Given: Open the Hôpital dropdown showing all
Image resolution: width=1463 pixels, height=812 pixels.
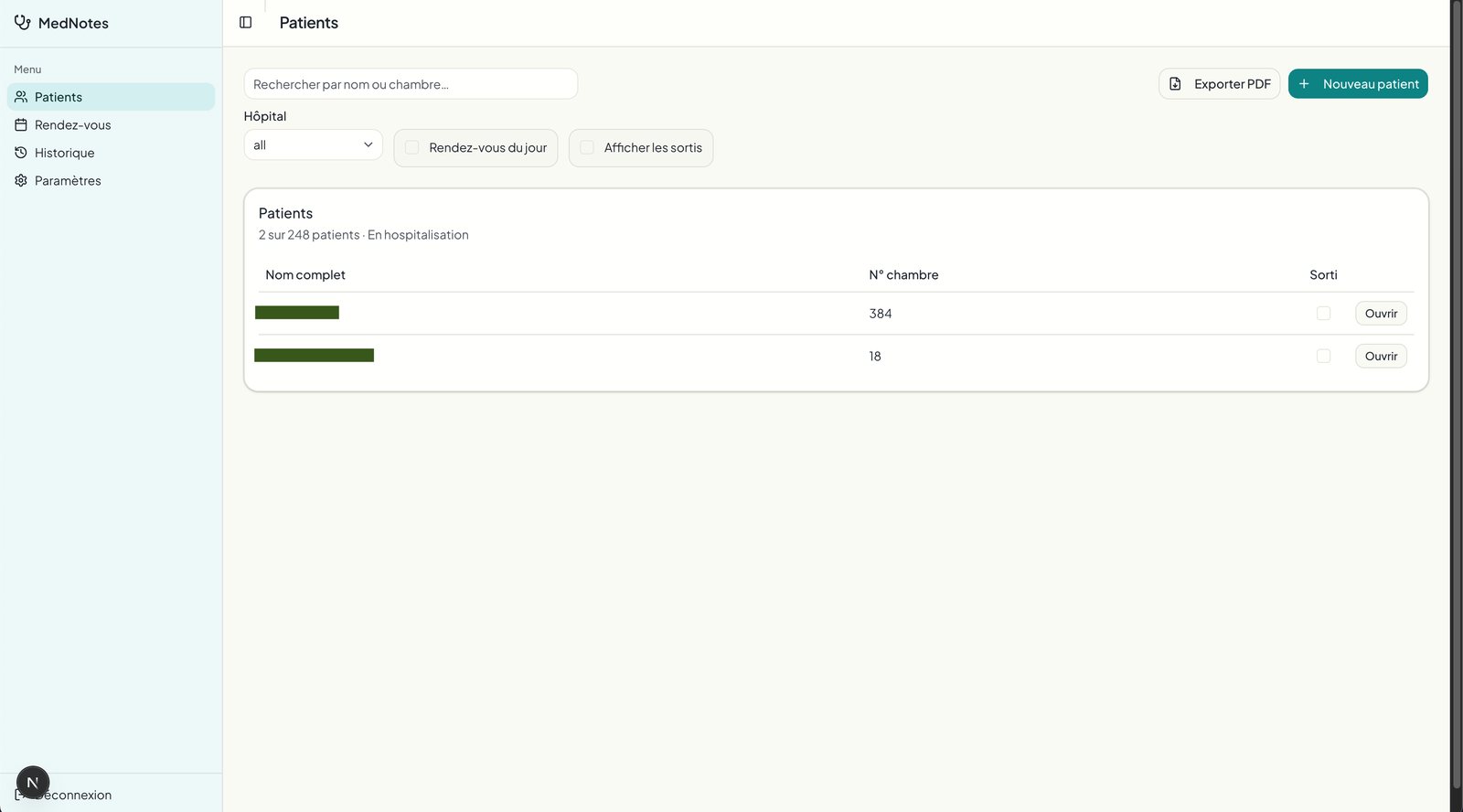Looking at the screenshot, I should [313, 144].
